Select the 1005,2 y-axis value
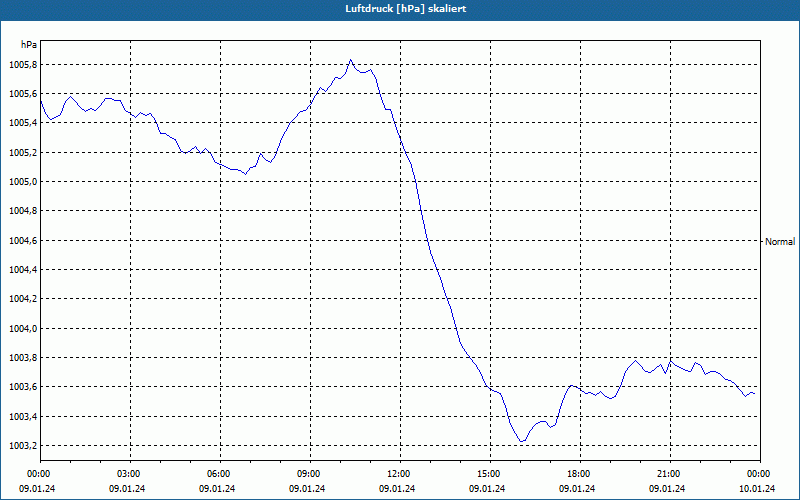Image resolution: width=800 pixels, height=500 pixels. [23, 153]
